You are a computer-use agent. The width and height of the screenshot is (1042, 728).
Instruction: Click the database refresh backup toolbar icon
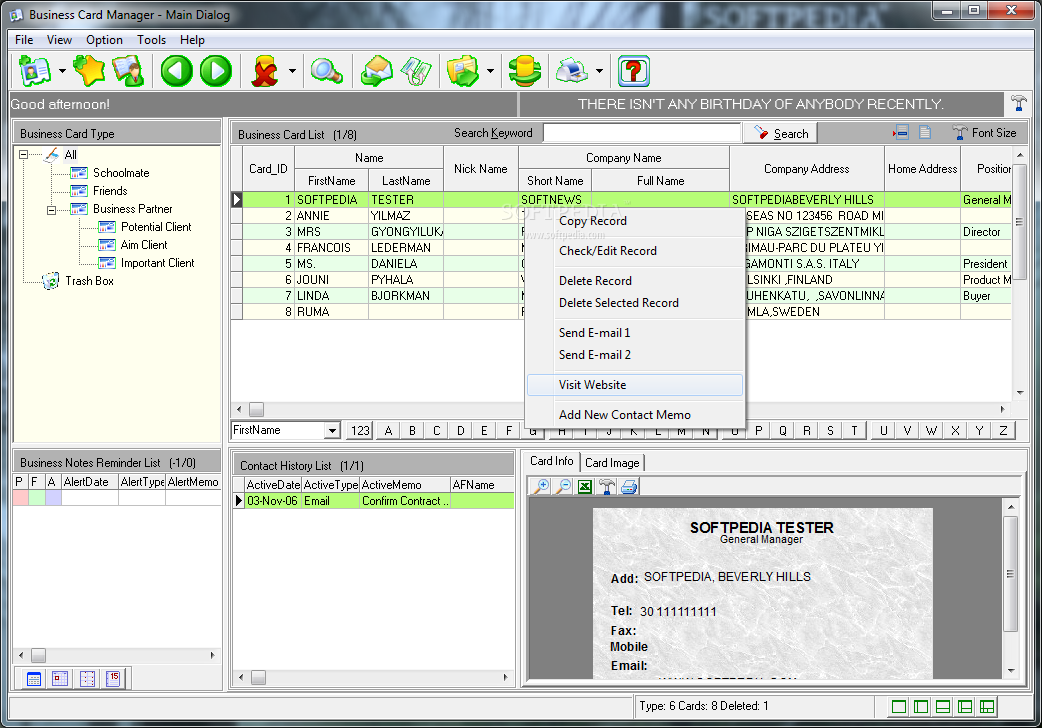point(524,70)
